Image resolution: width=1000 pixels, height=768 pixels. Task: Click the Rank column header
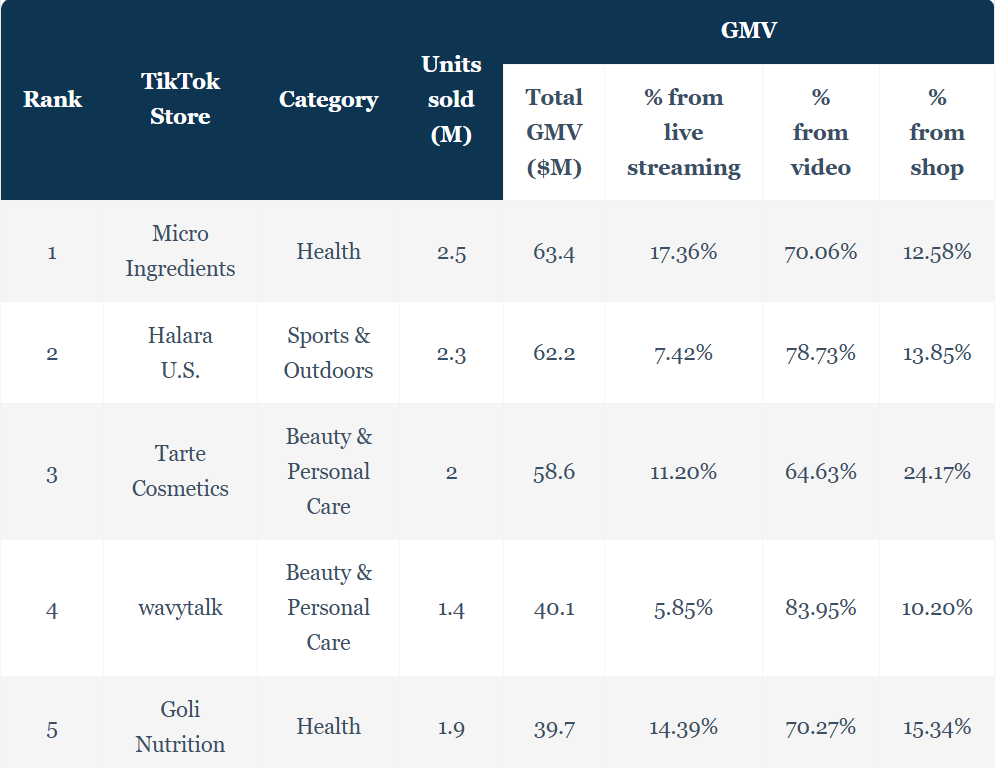tap(52, 99)
